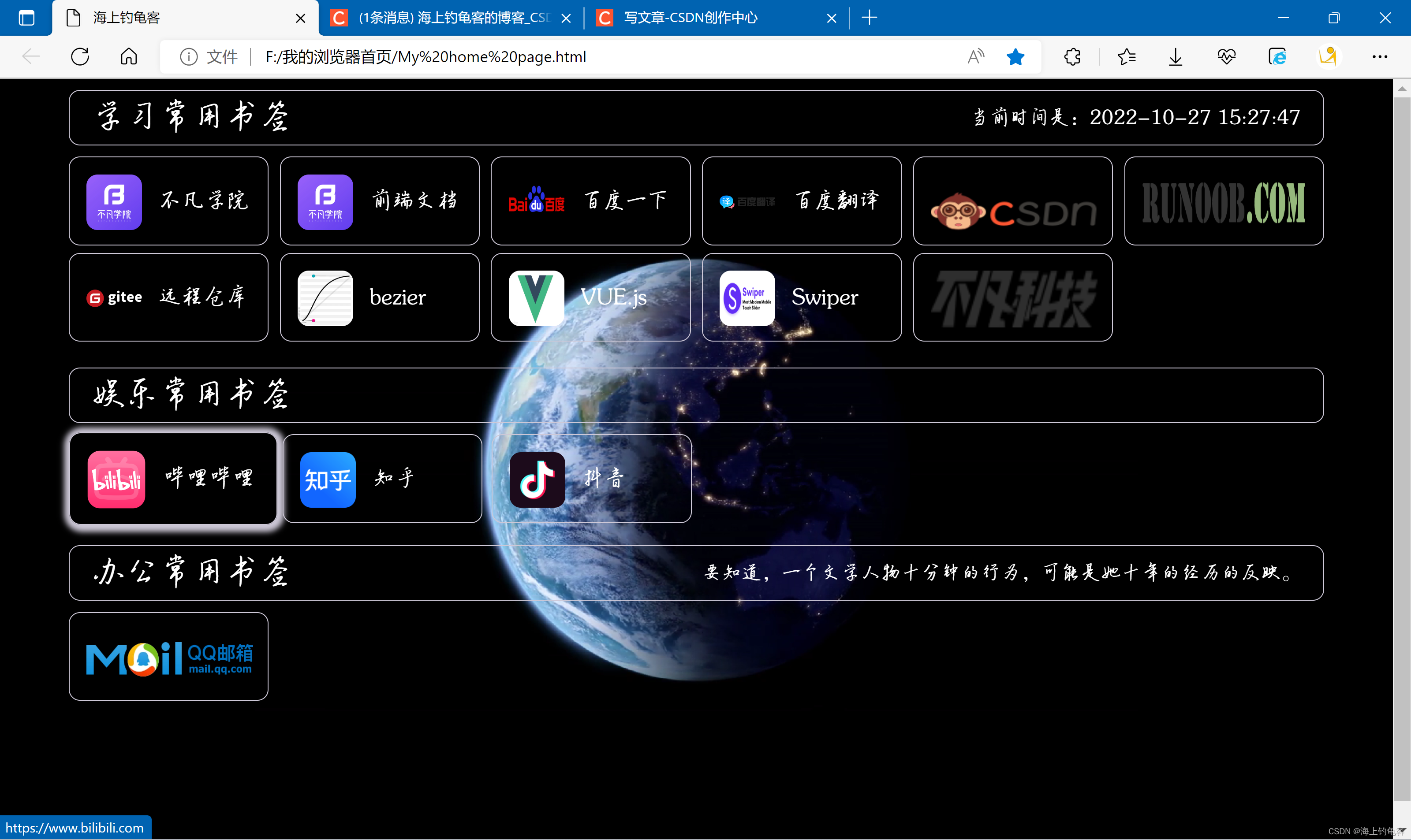
Task: Click the browser back arrow
Action: [x=30, y=56]
